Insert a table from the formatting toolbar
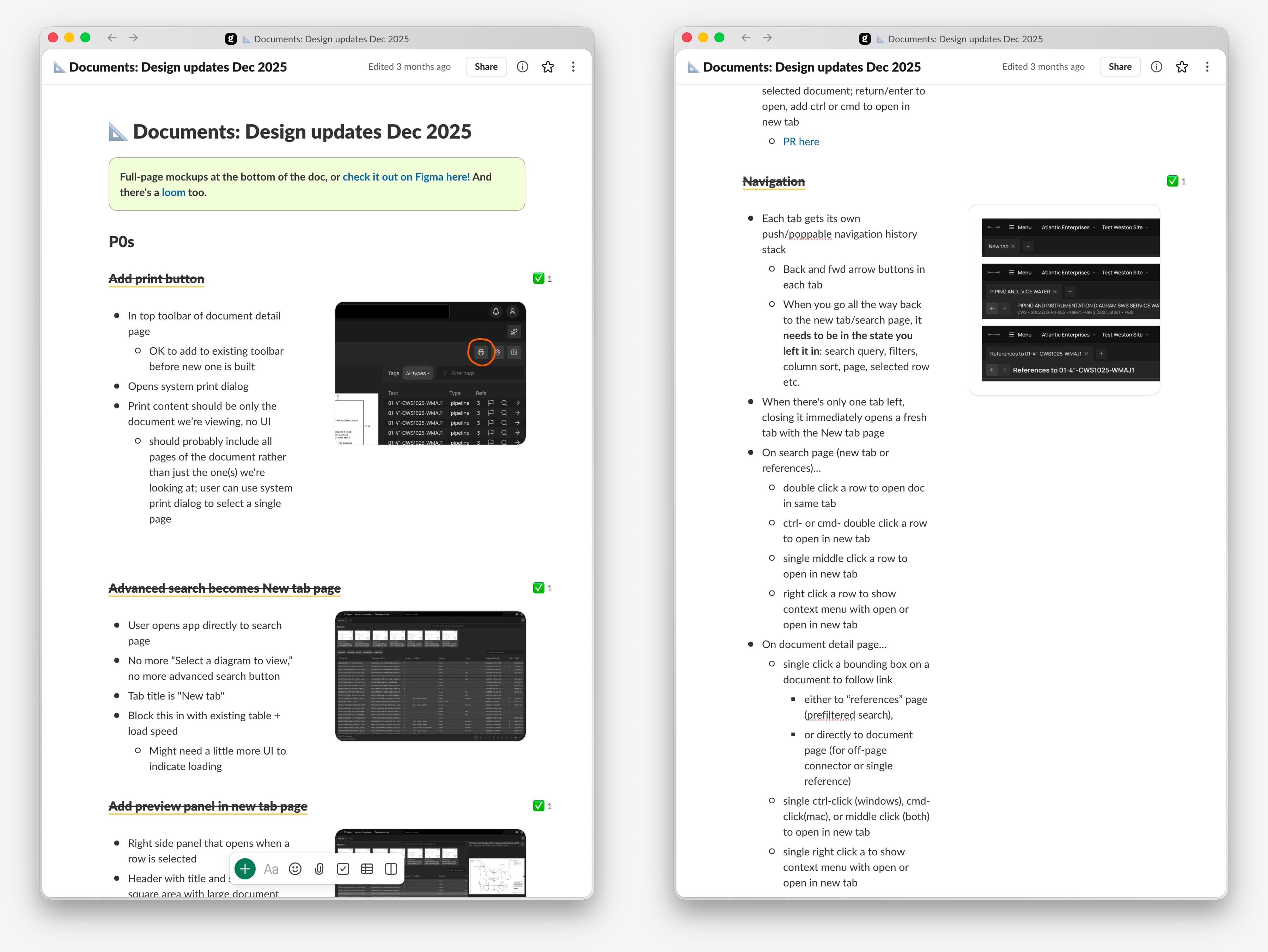1268x952 pixels. pyautogui.click(x=367, y=868)
